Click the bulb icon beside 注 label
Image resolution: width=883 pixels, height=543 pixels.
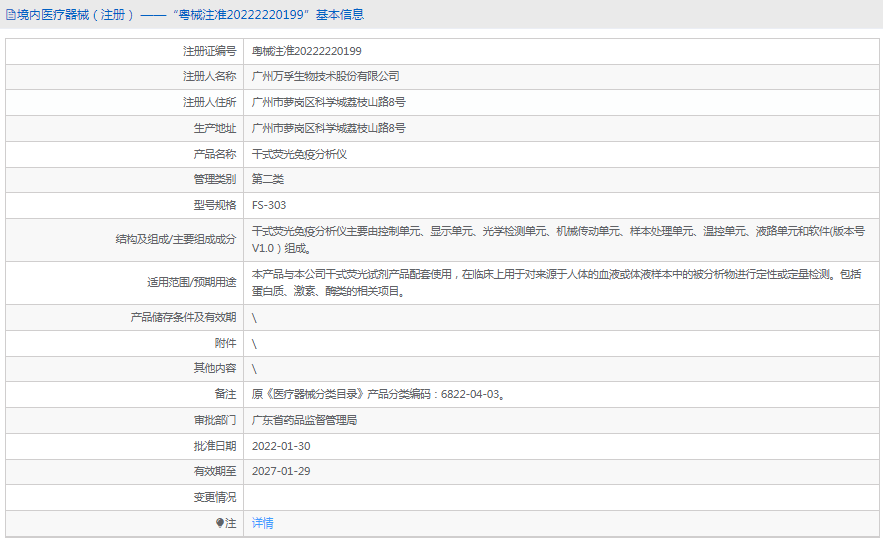pos(220,523)
